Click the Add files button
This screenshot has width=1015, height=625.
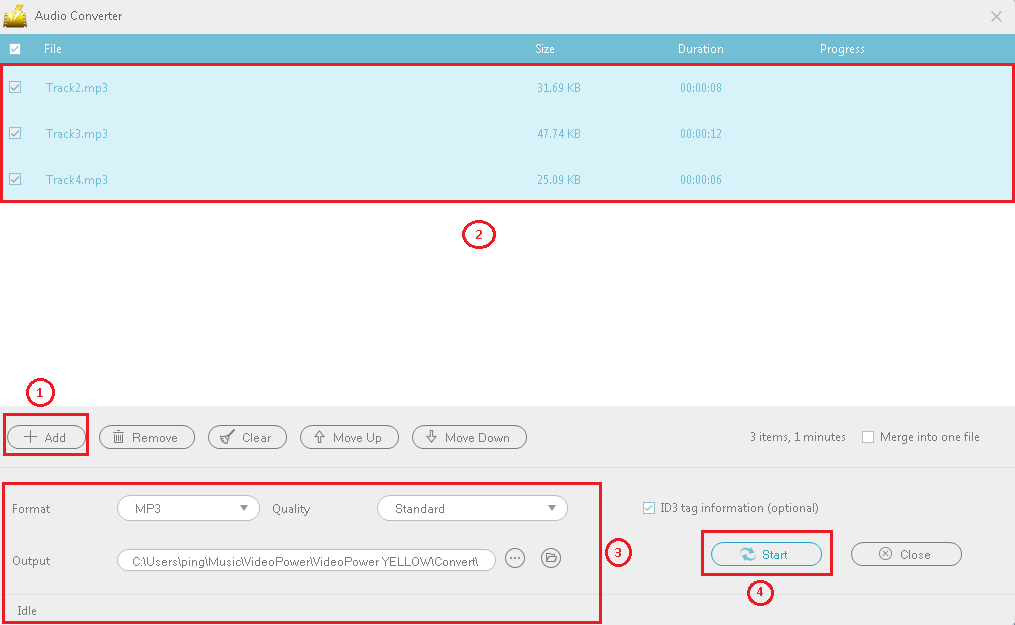[x=46, y=437]
